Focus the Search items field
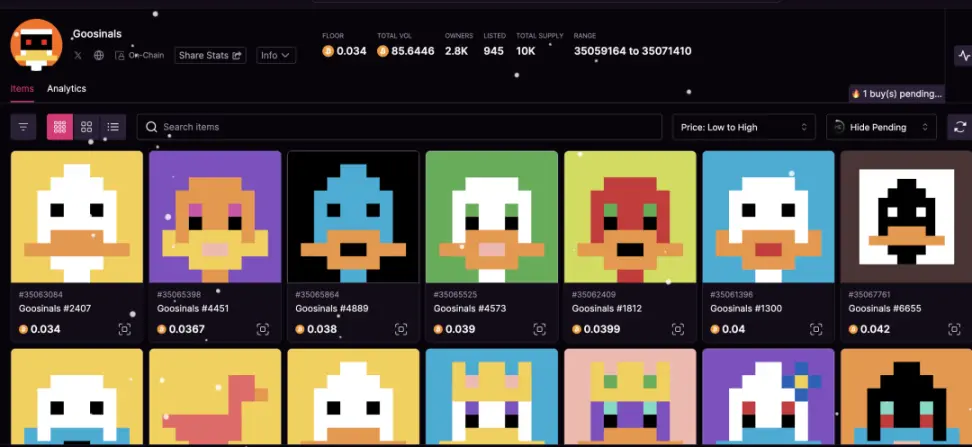 click(400, 127)
